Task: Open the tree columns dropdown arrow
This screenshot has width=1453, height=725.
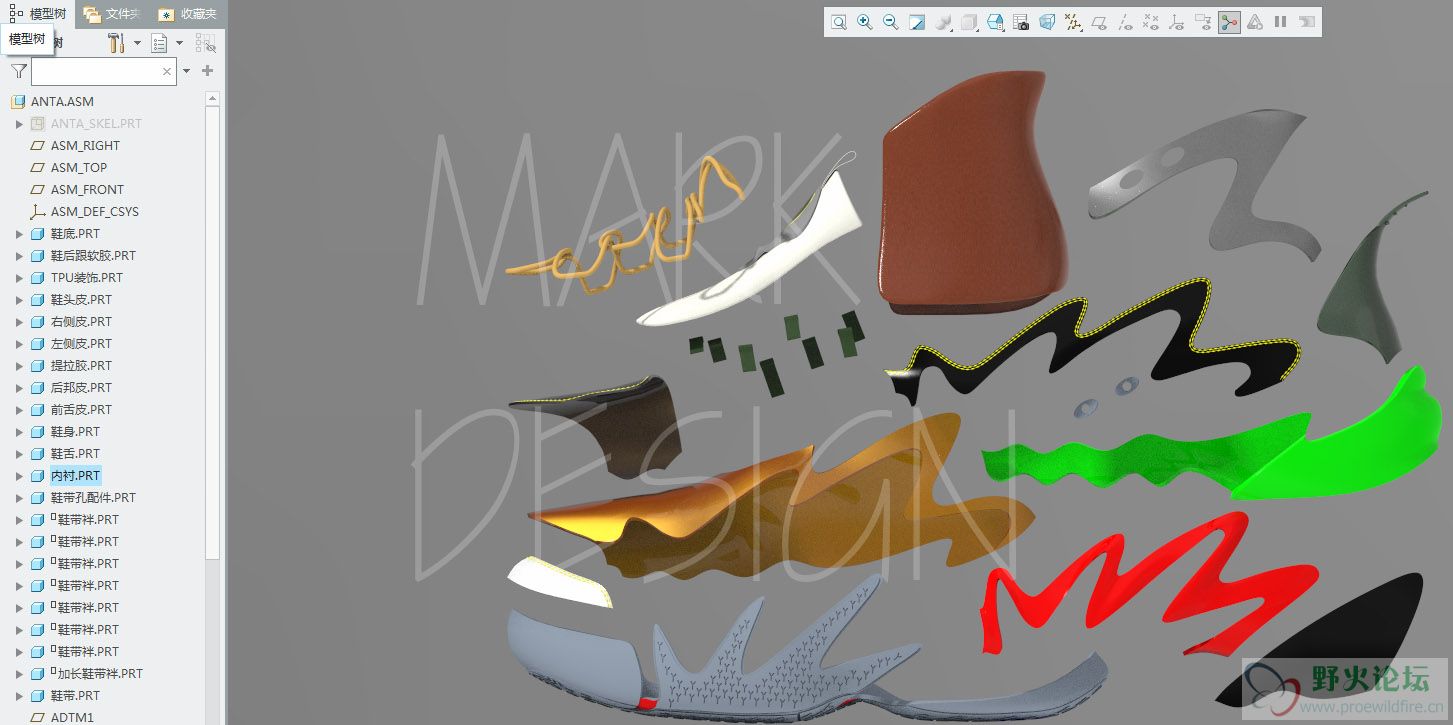Action: (x=180, y=43)
